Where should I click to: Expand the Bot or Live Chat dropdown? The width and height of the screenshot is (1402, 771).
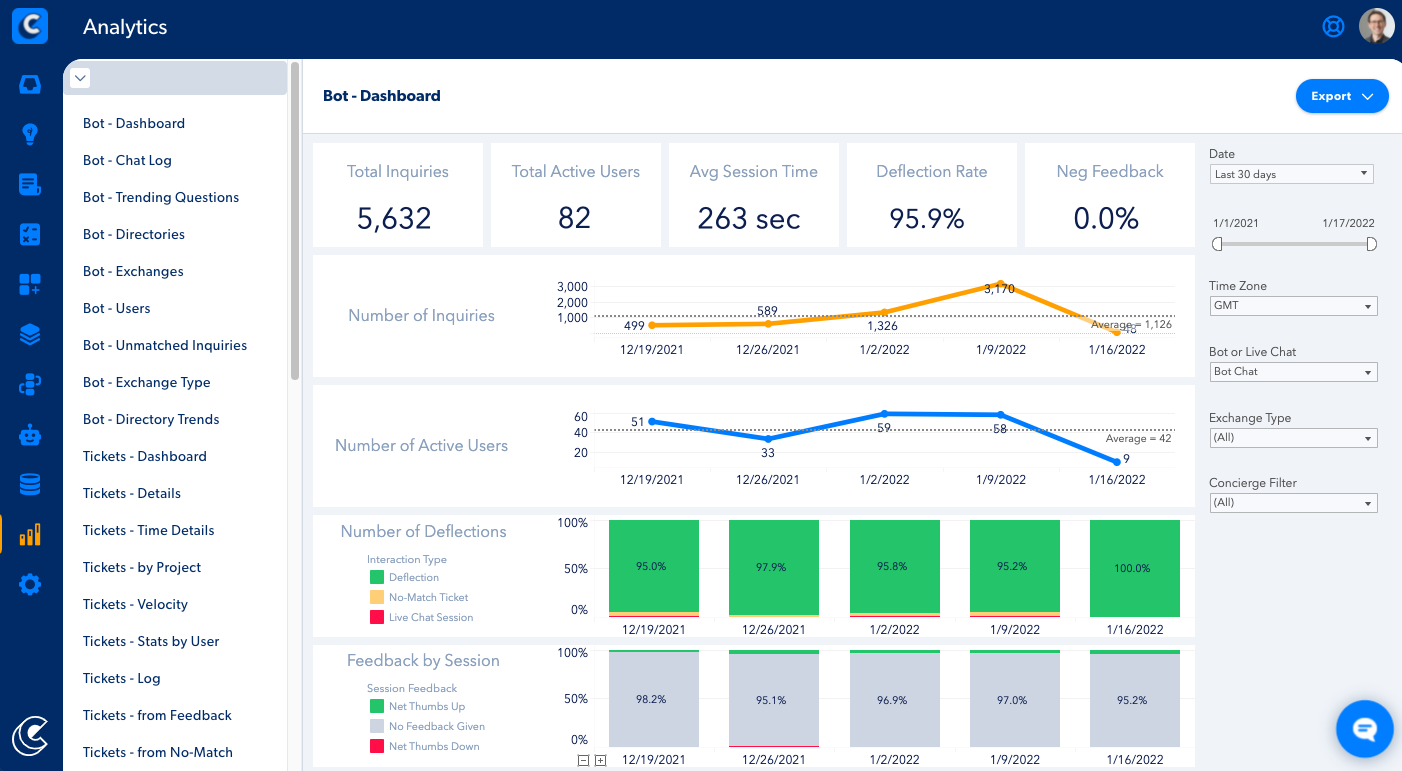click(1293, 372)
